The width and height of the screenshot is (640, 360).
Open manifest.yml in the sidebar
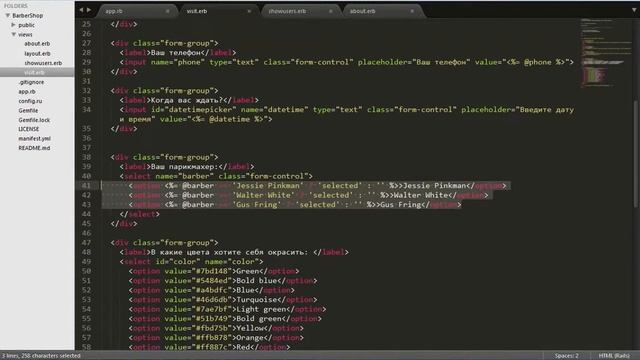coord(34,138)
